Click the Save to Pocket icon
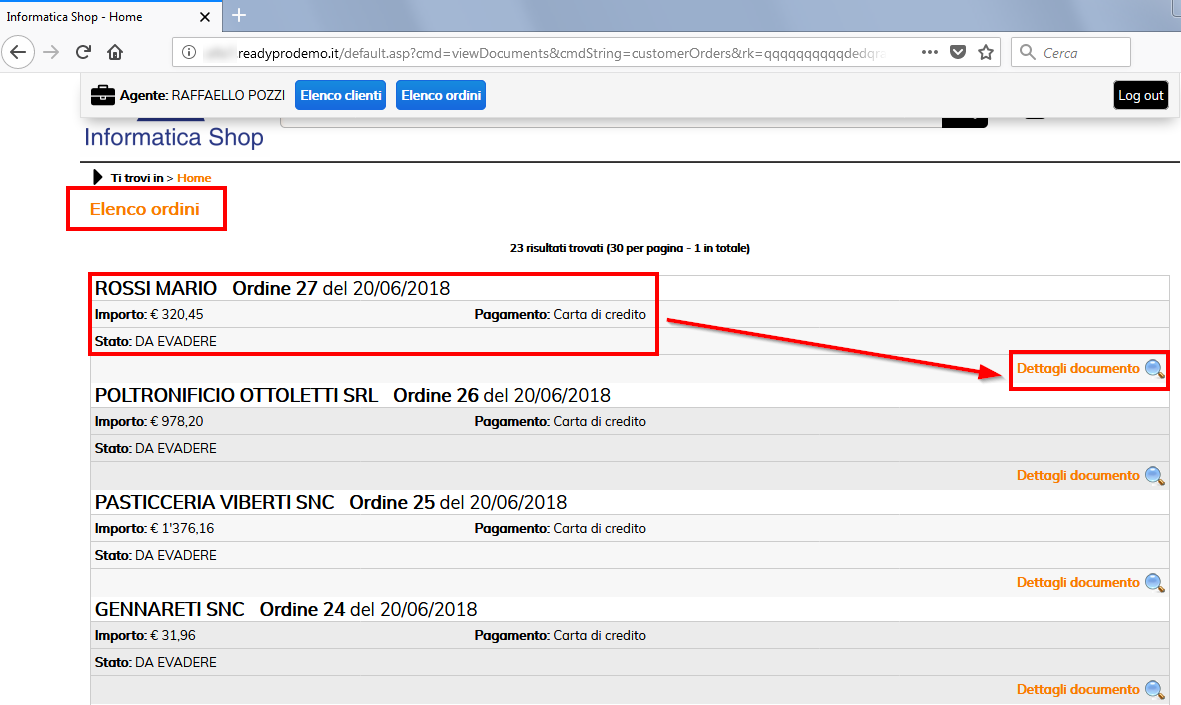Screen dimensions: 1181x705 click(x=958, y=52)
